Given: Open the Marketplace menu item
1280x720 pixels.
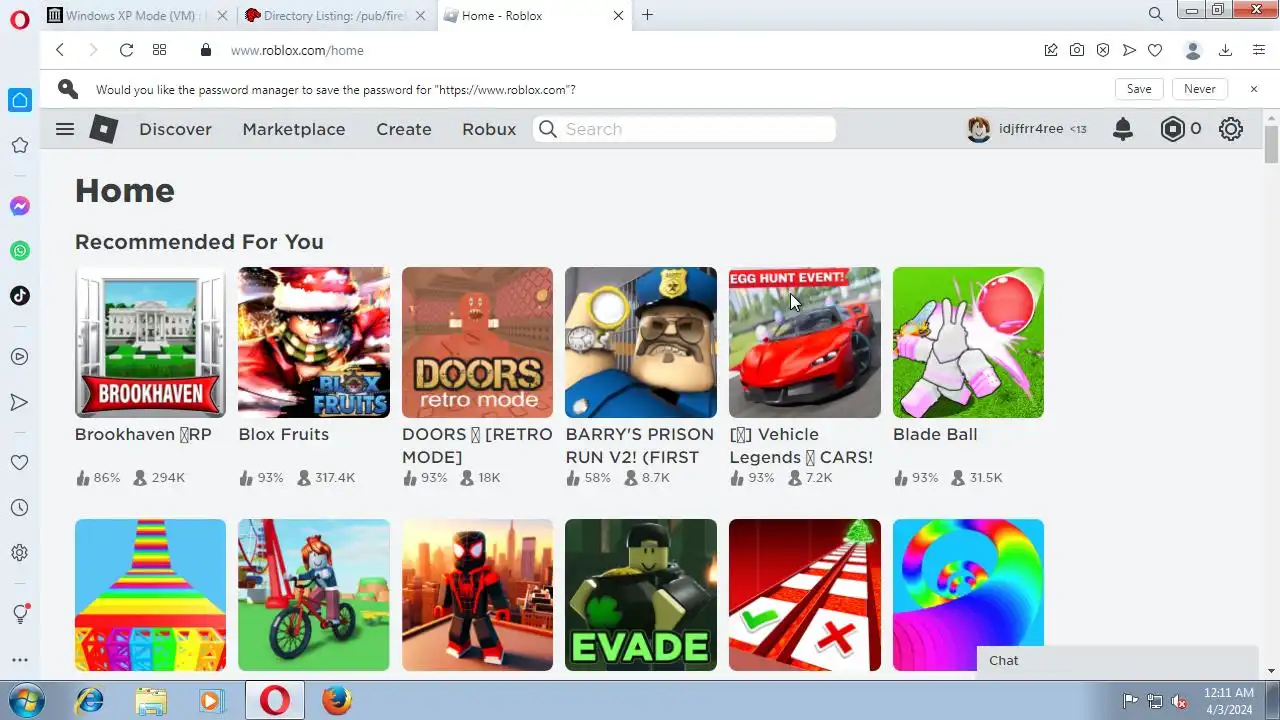Looking at the screenshot, I should tap(294, 129).
